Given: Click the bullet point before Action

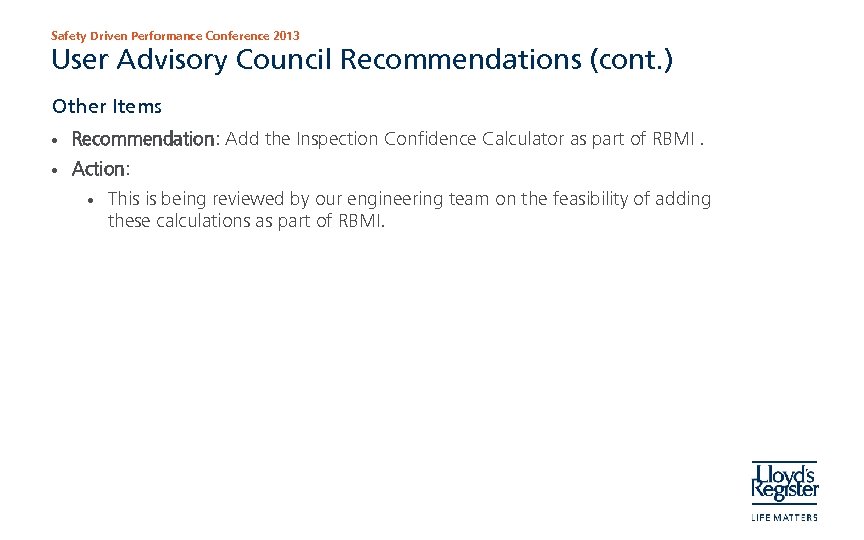Looking at the screenshot, I should point(57,169).
